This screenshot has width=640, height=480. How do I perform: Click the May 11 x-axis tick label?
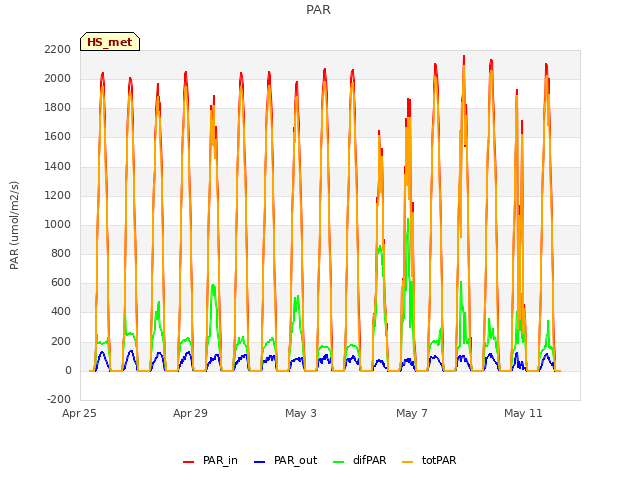523,413
